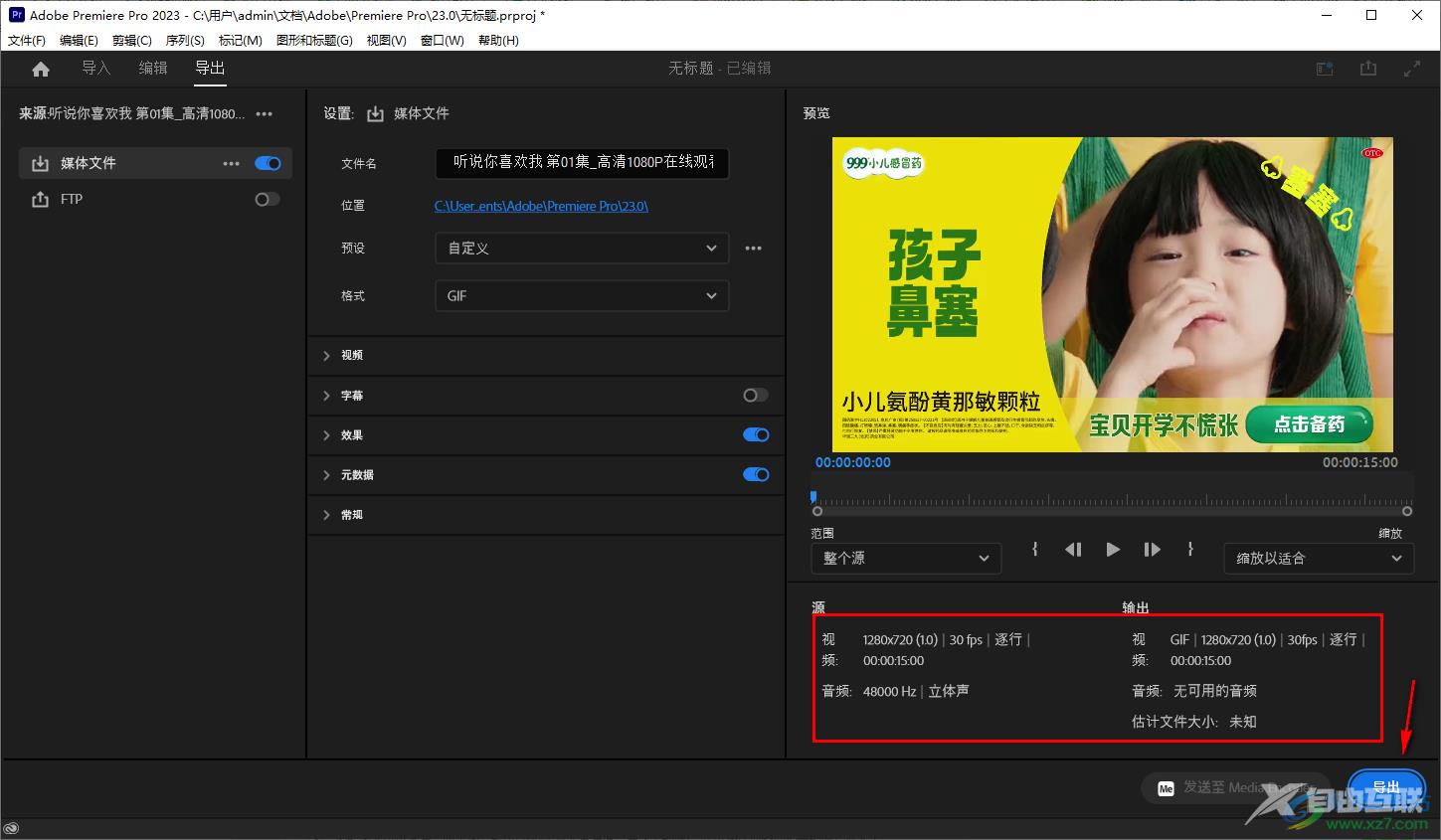The width and height of the screenshot is (1441, 840).
Task: Step back one frame
Action: point(1073,549)
